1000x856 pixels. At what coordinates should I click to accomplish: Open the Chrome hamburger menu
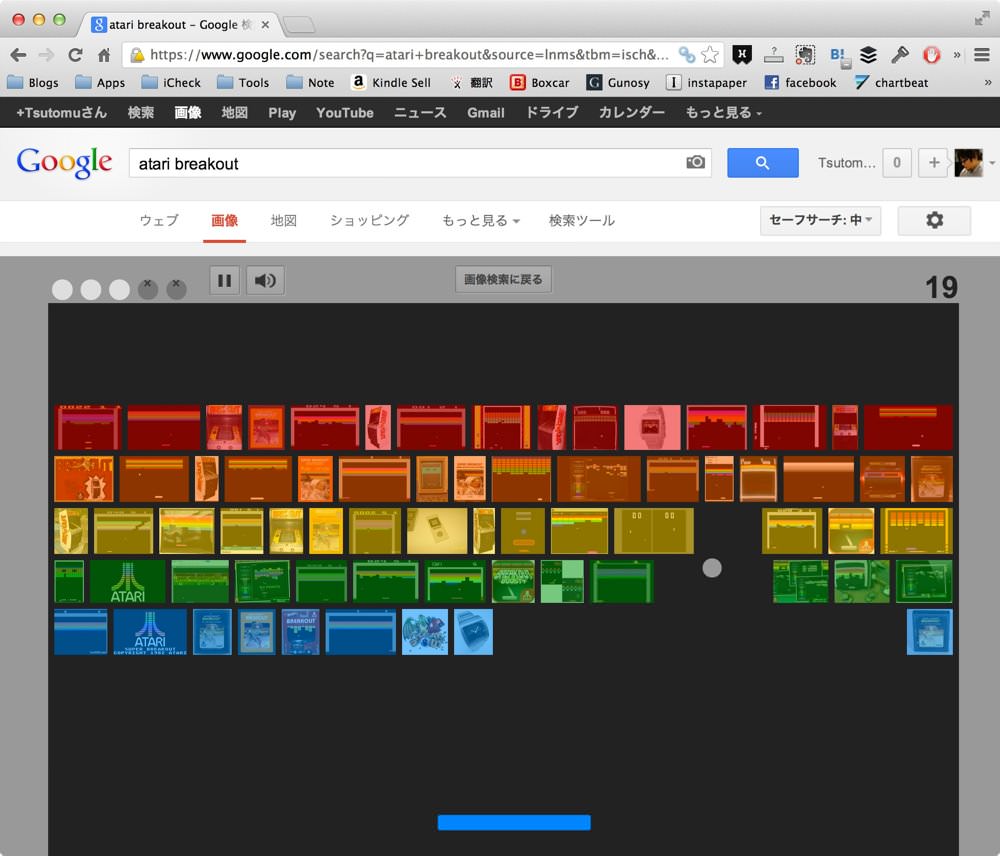click(x=982, y=55)
